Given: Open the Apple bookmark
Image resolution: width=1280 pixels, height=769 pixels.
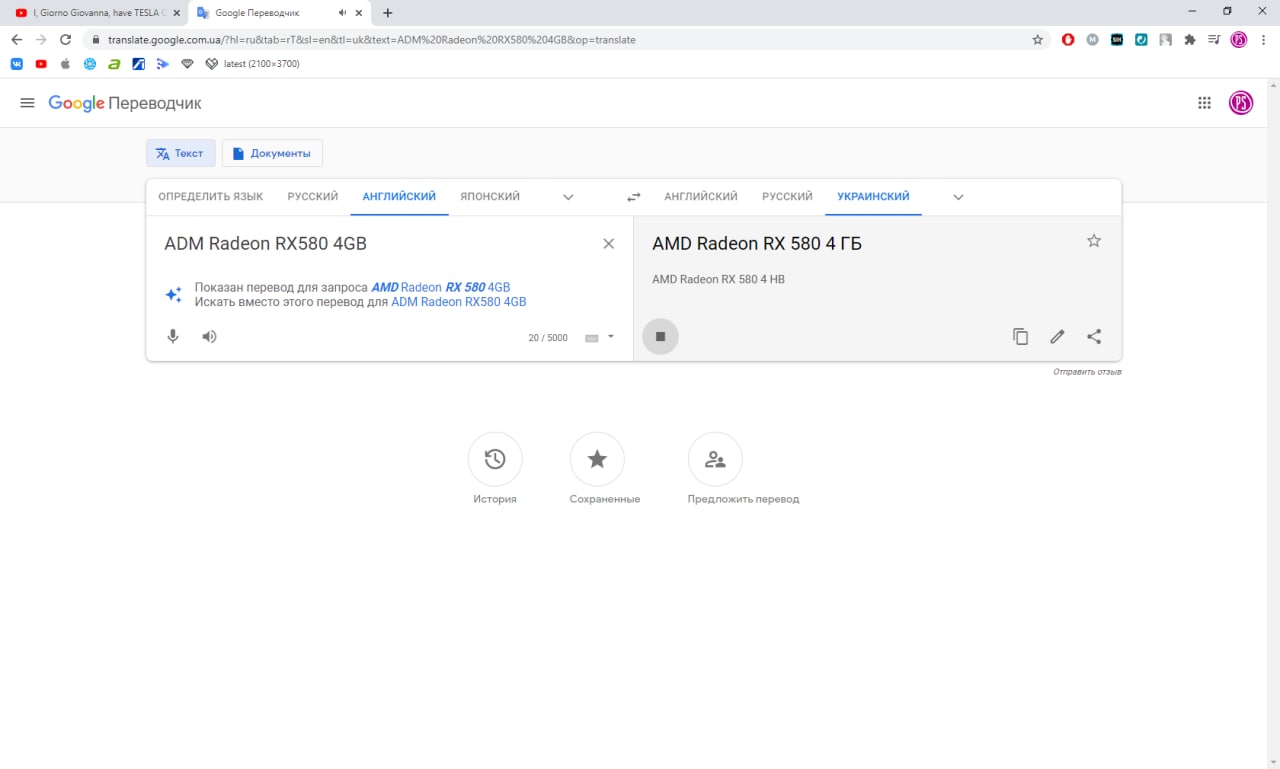Looking at the screenshot, I should click(x=65, y=64).
